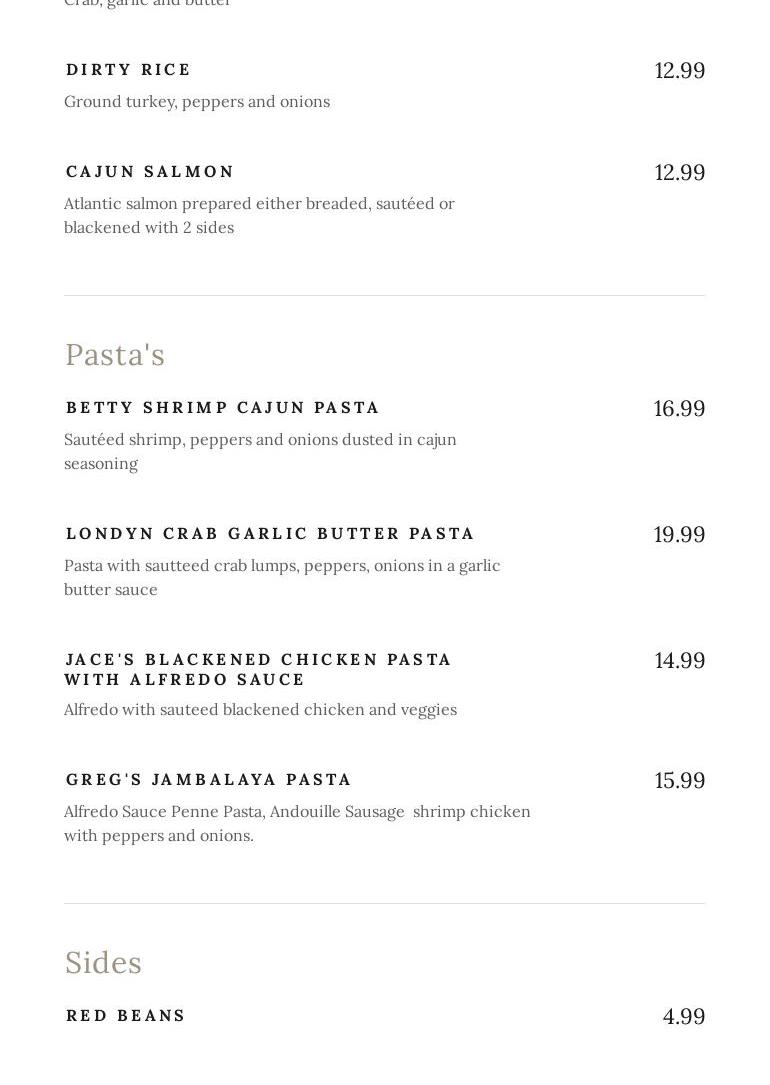Image resolution: width=770 pixels, height=1085 pixels.
Task: Click the Andouille Sausage description text
Action: [297, 823]
